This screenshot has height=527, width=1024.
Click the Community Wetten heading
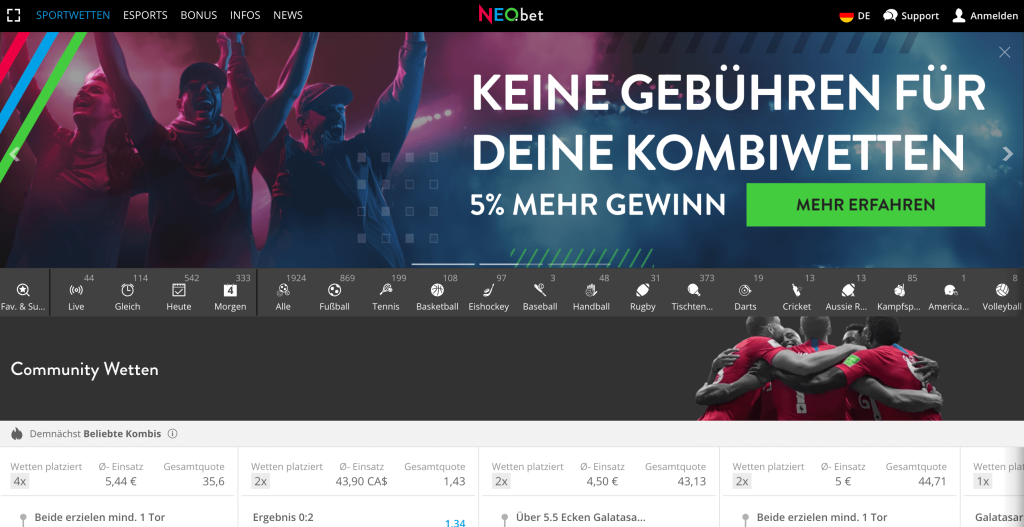tap(84, 369)
